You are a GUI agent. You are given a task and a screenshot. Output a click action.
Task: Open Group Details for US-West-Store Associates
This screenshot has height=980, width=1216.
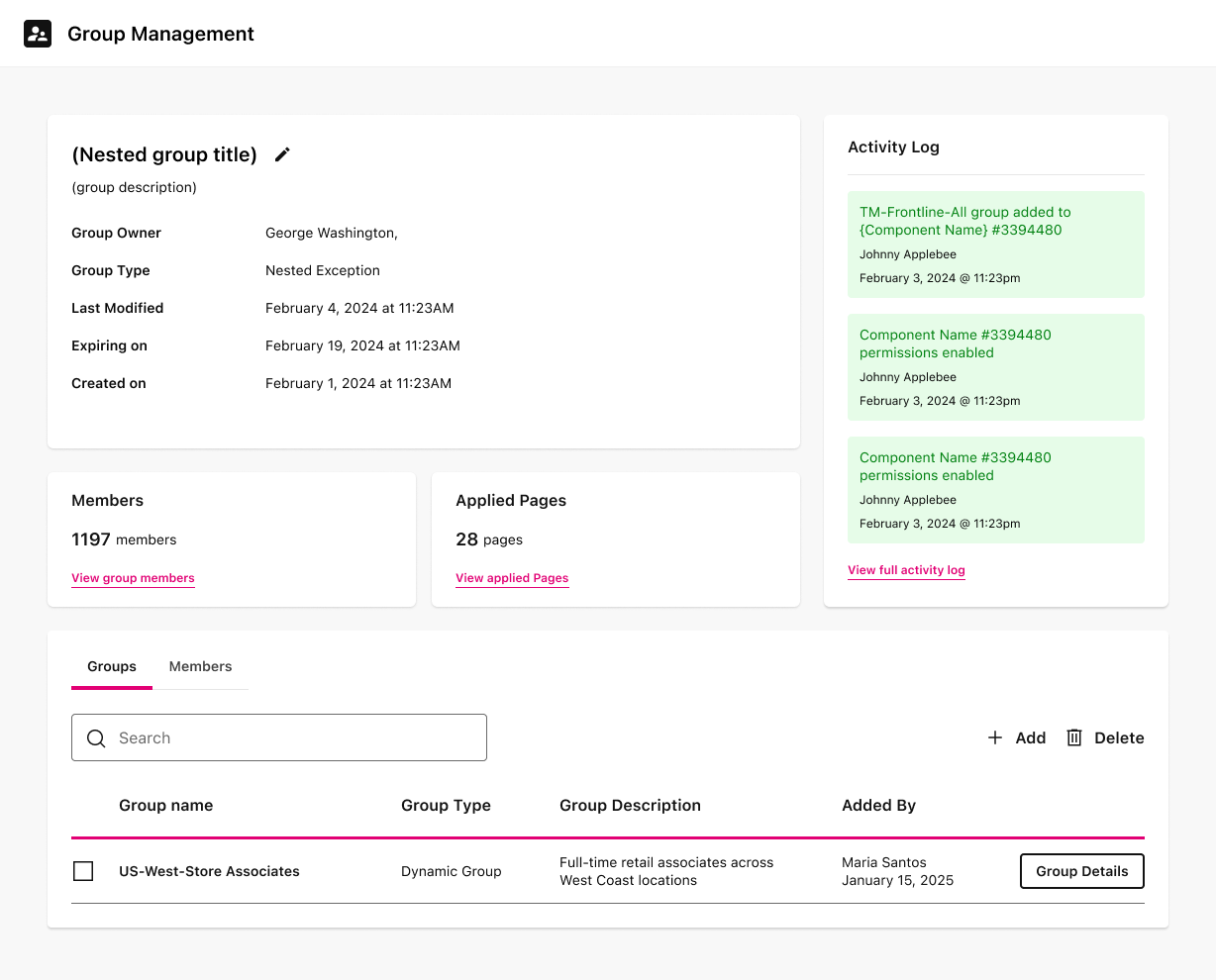pos(1082,871)
